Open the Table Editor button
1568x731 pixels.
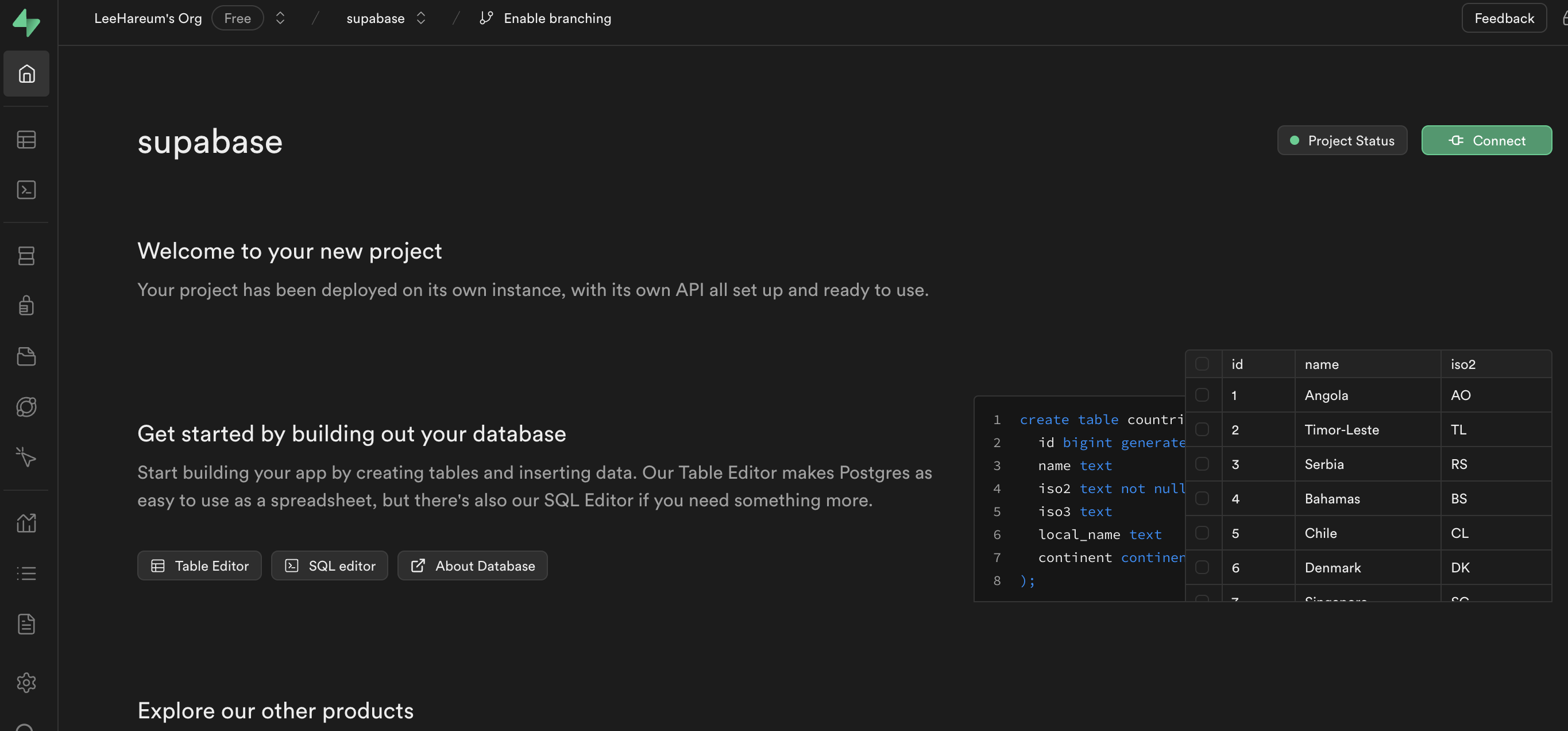[x=200, y=566]
